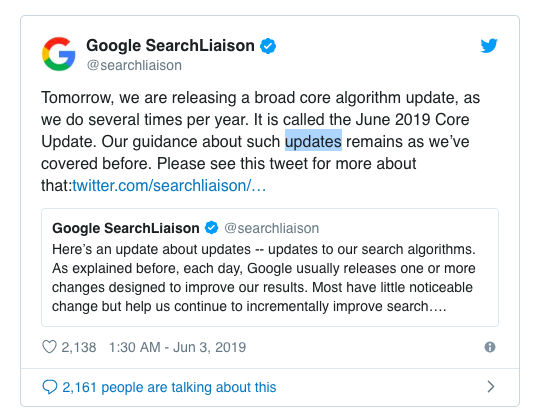
Task: Open the twitter.com/searchliaison link
Action: coord(169,186)
